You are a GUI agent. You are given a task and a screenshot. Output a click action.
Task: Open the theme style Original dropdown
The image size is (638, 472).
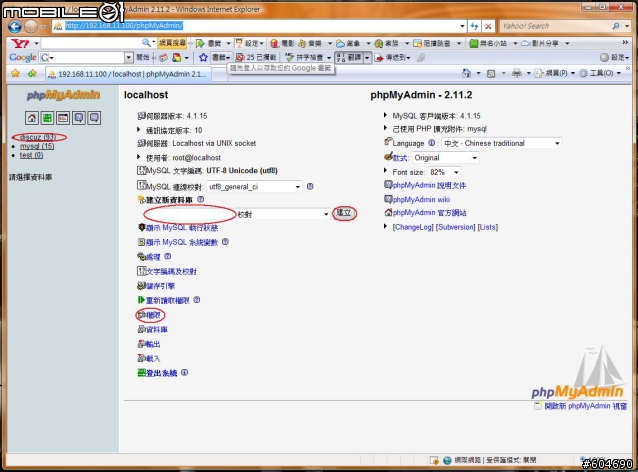click(446, 157)
